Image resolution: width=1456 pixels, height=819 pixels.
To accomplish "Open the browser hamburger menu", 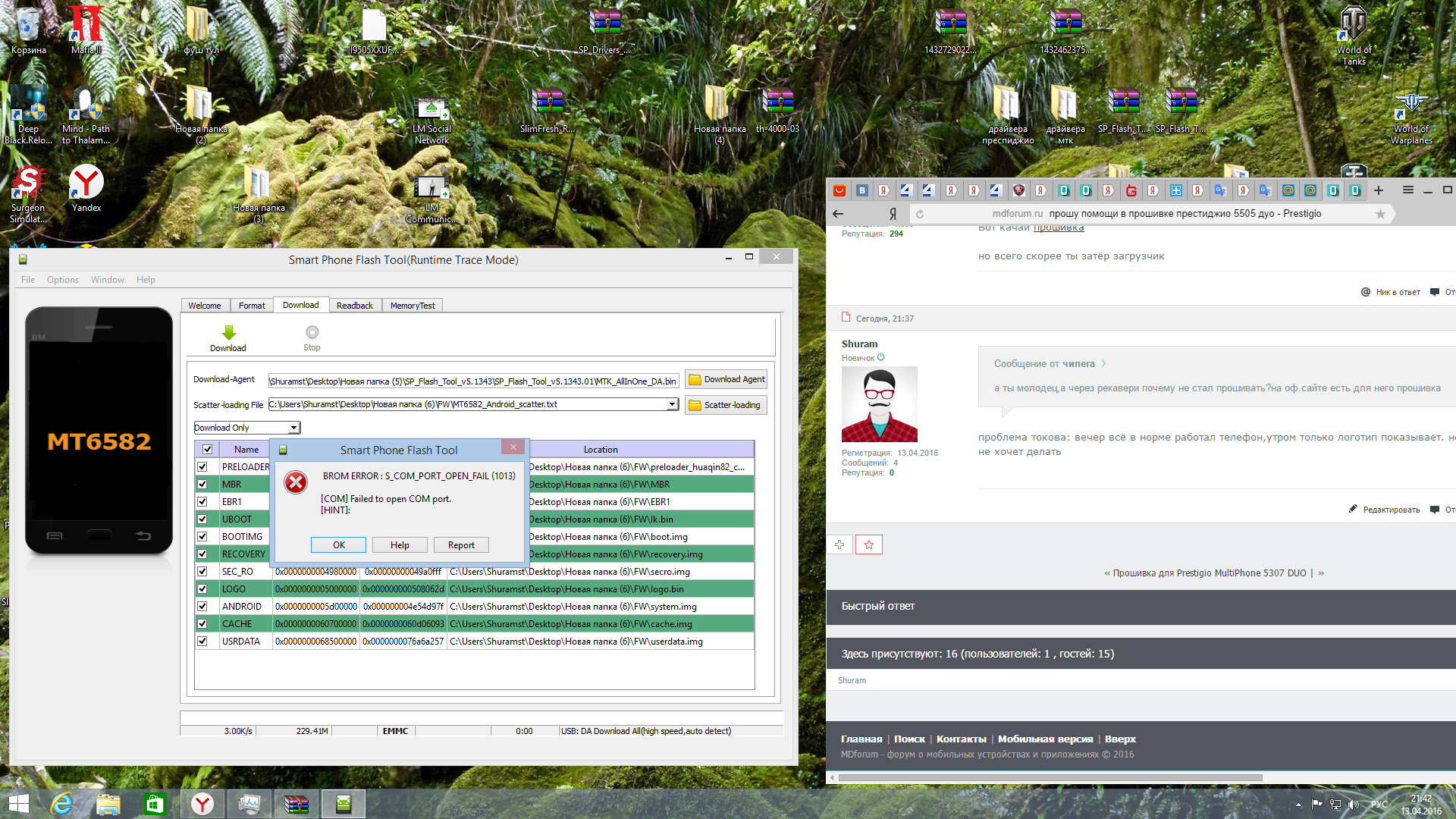I will [1407, 190].
